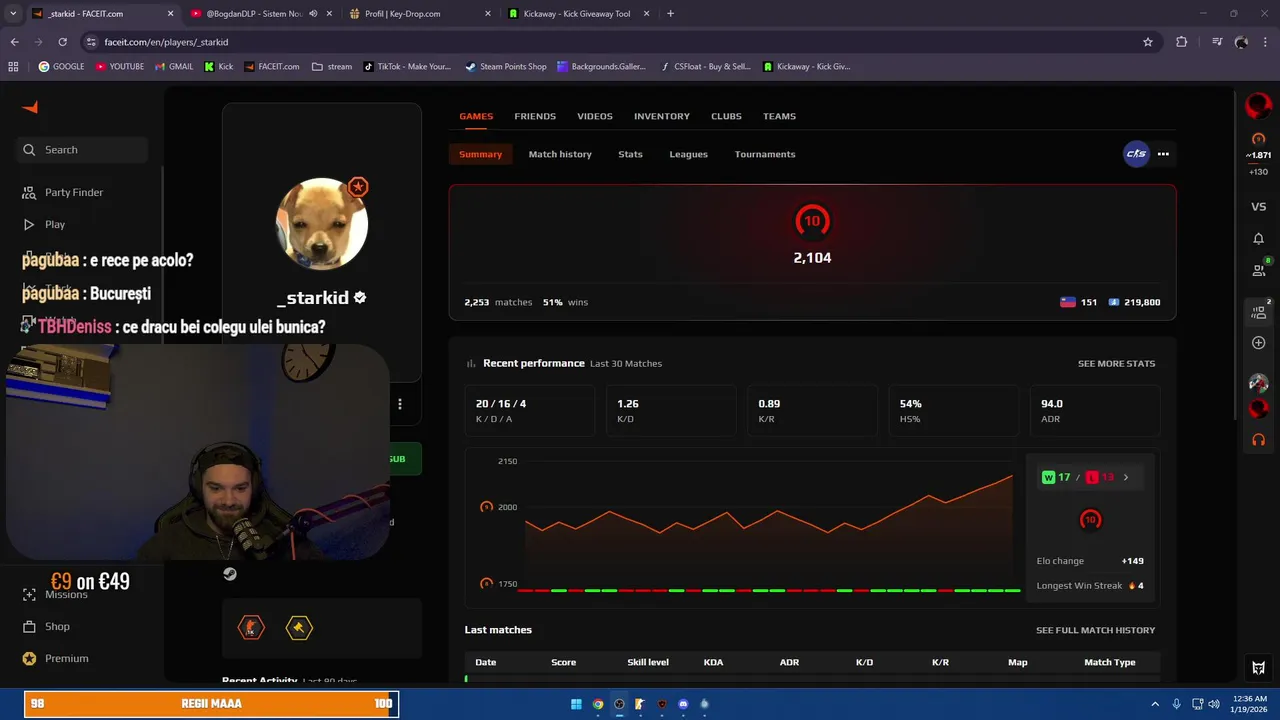Click the browser address bar URL
Screen dimensions: 1280x720
(x=166, y=42)
